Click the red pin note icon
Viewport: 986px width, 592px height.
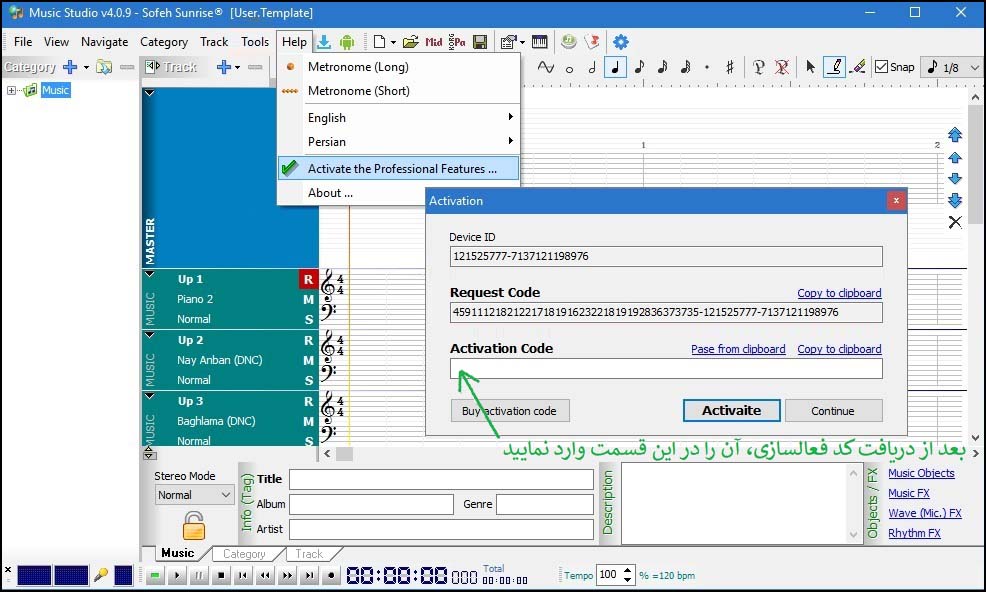click(592, 42)
